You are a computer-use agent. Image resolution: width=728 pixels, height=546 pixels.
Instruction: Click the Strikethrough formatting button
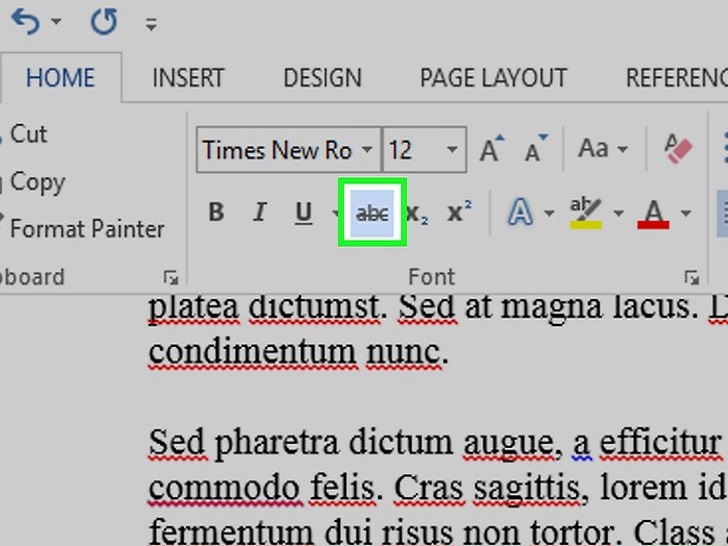[x=372, y=212]
